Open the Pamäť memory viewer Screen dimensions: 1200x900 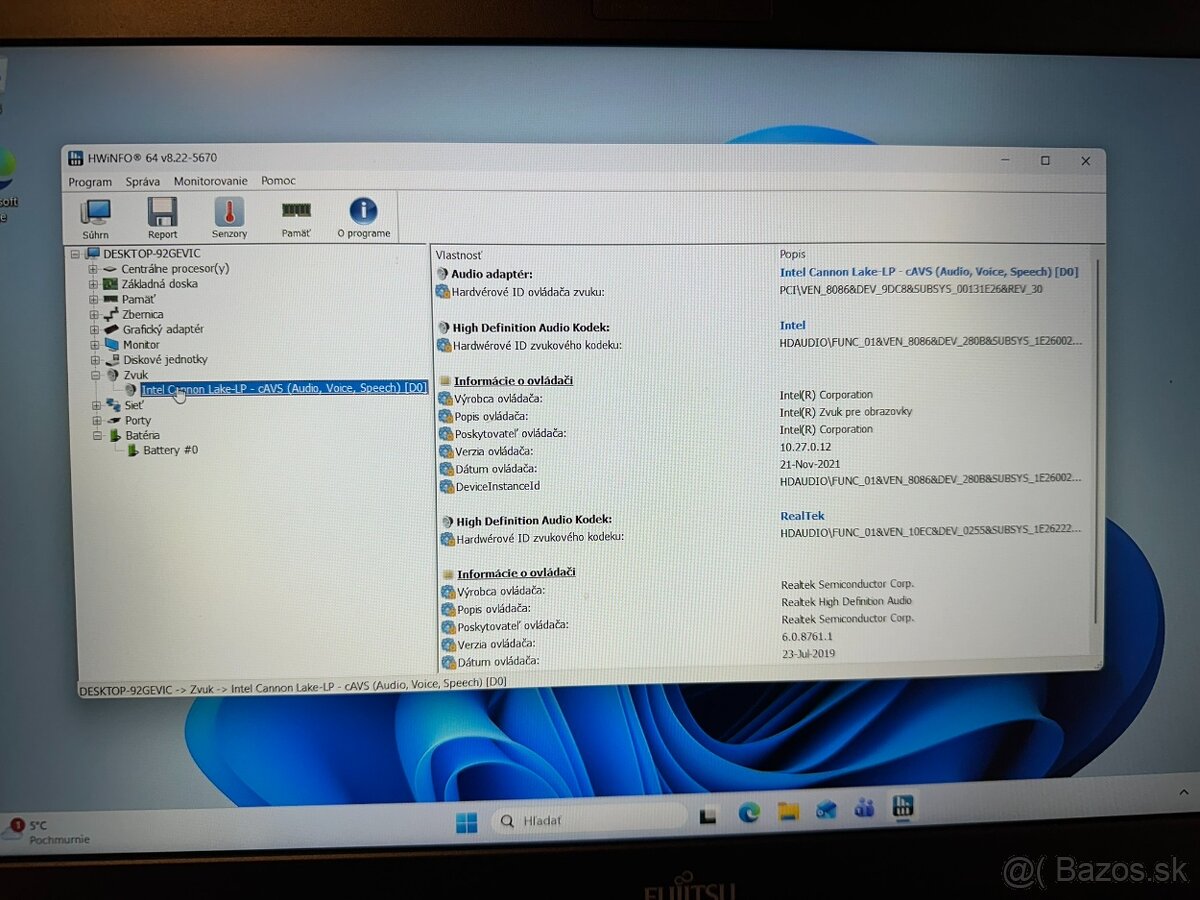point(296,216)
